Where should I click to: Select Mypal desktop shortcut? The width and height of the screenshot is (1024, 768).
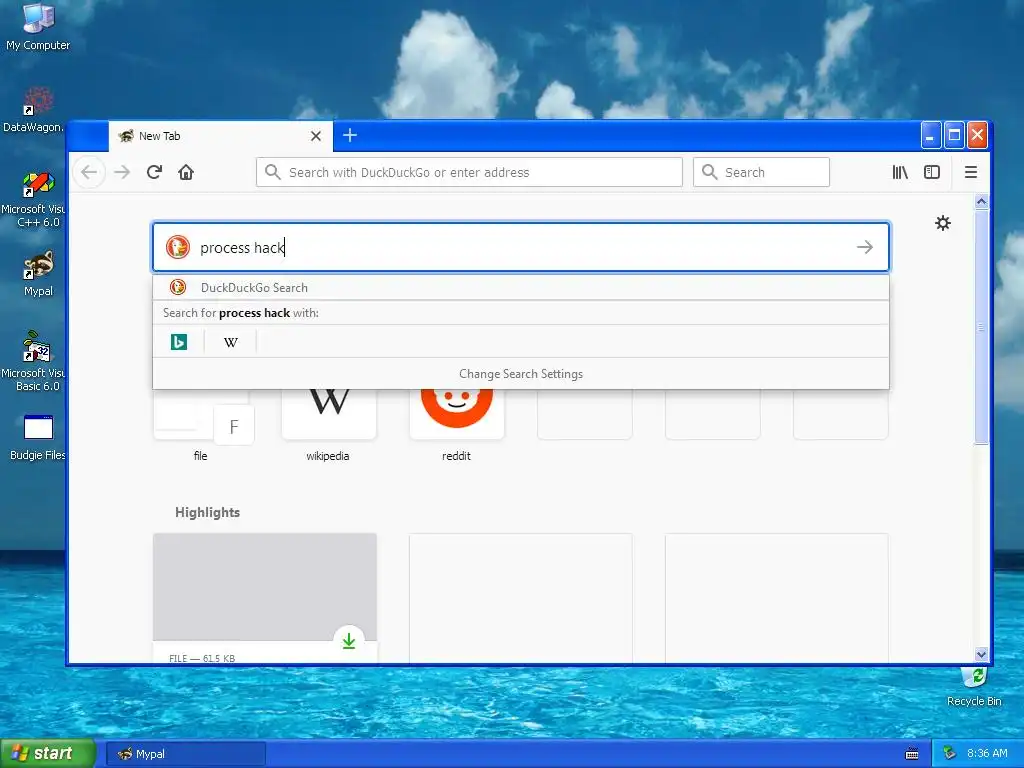click(38, 274)
